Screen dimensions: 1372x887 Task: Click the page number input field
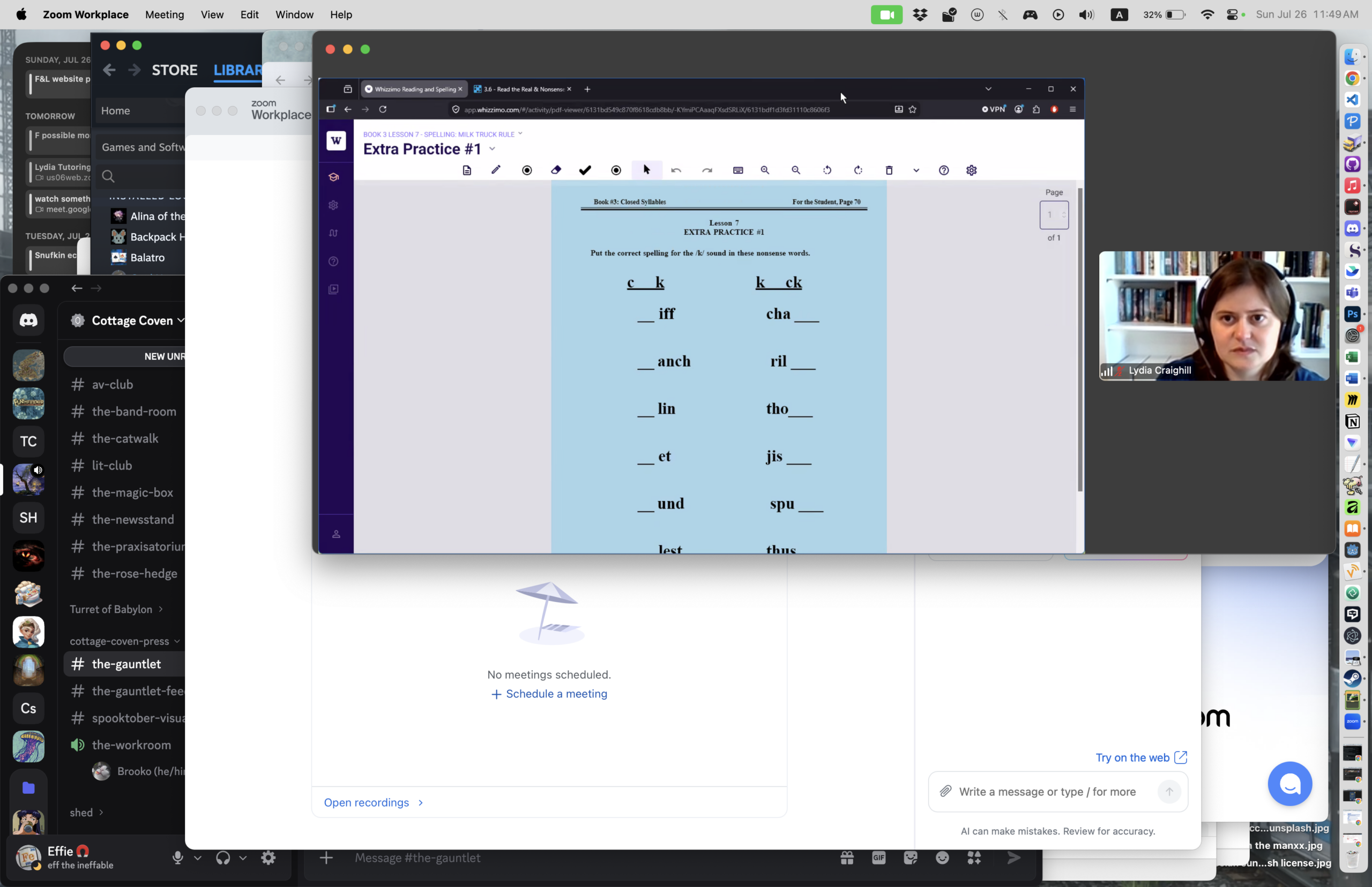point(1054,215)
